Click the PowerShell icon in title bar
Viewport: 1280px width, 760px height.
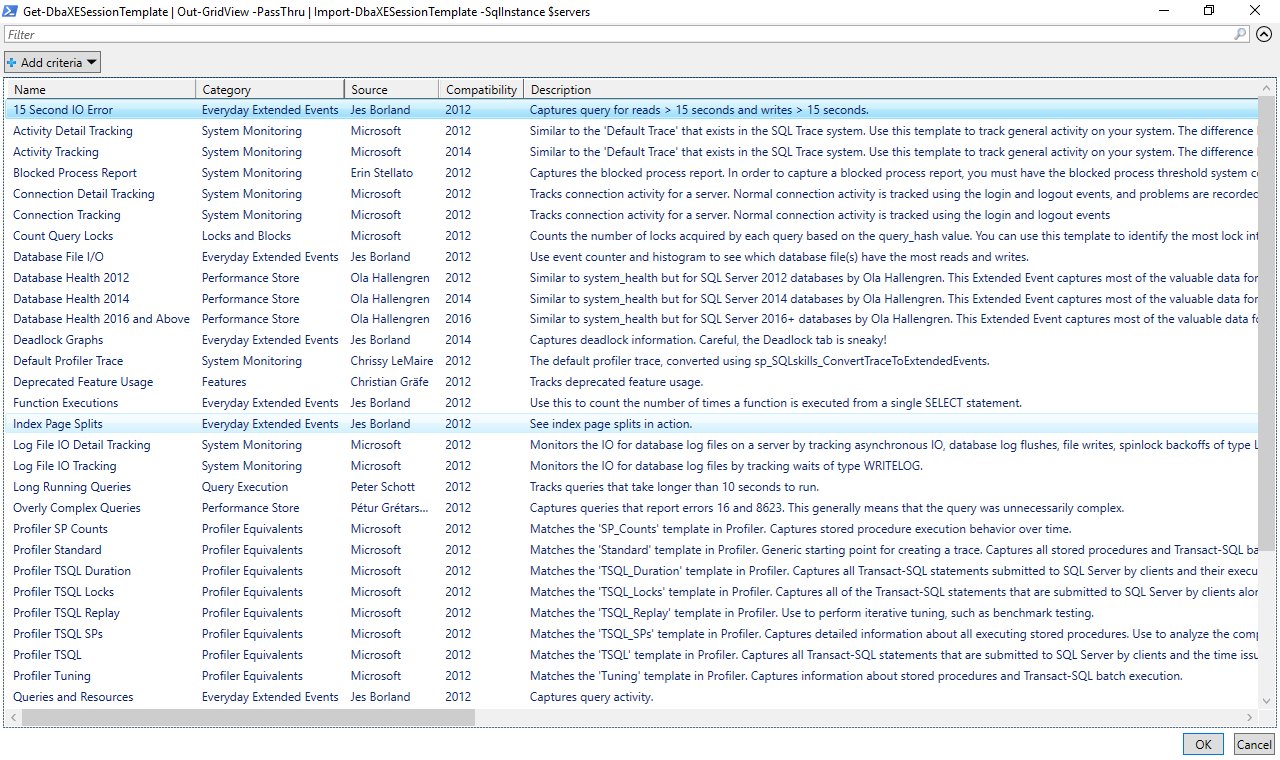(x=10, y=10)
